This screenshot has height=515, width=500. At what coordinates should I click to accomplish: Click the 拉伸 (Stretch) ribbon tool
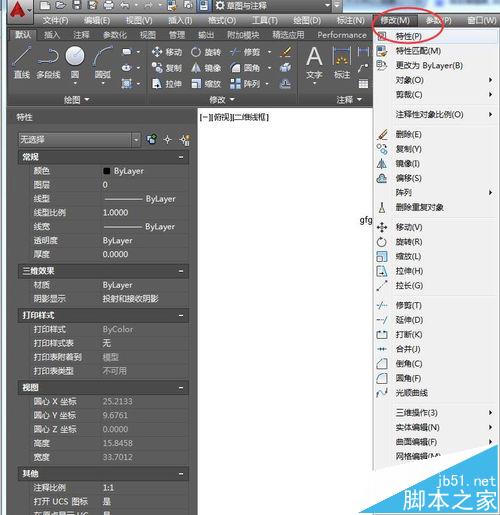(x=167, y=83)
